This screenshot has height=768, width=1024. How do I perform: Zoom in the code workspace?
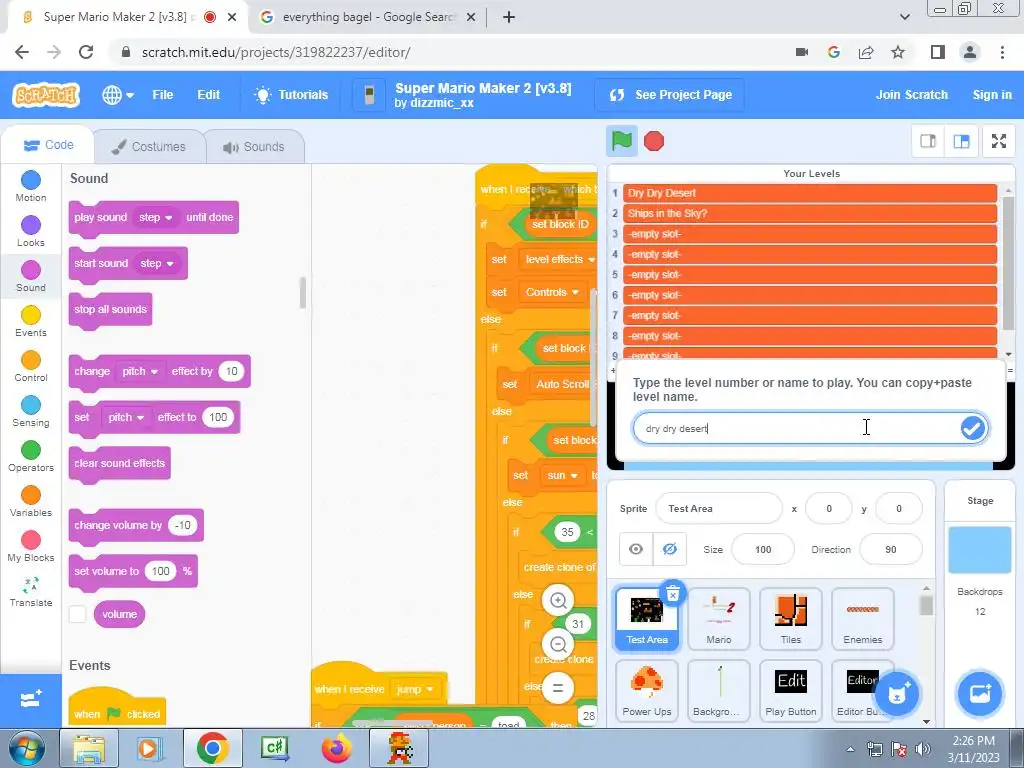click(558, 600)
